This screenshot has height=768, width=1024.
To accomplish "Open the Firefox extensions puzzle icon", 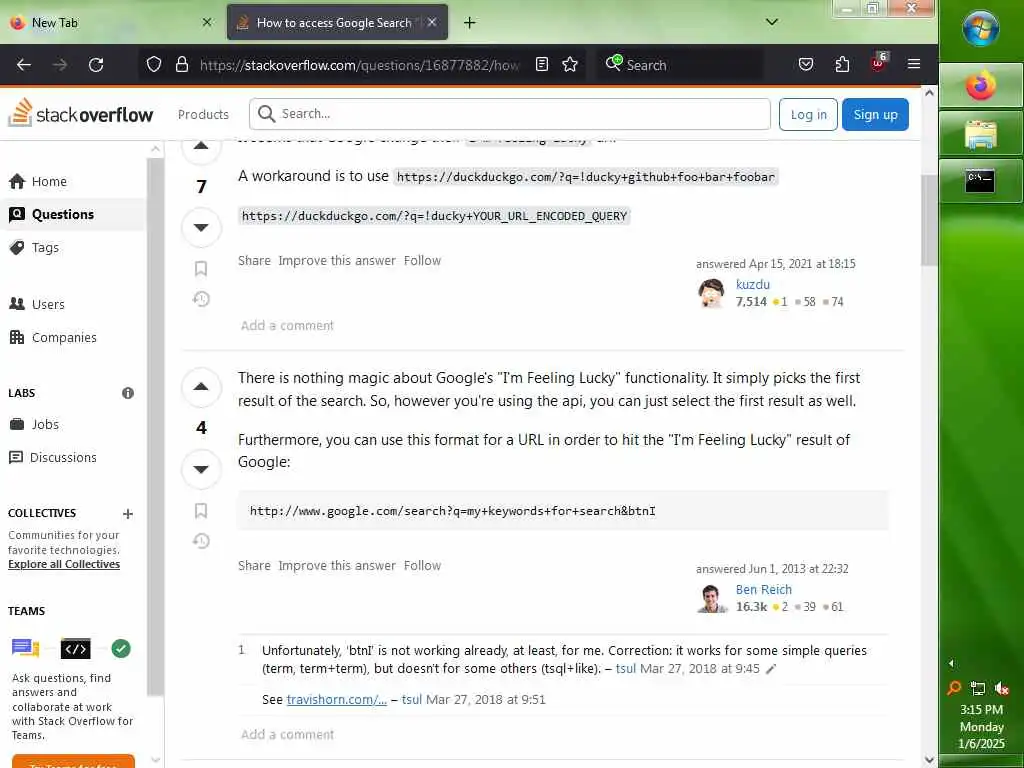I will tap(842, 65).
